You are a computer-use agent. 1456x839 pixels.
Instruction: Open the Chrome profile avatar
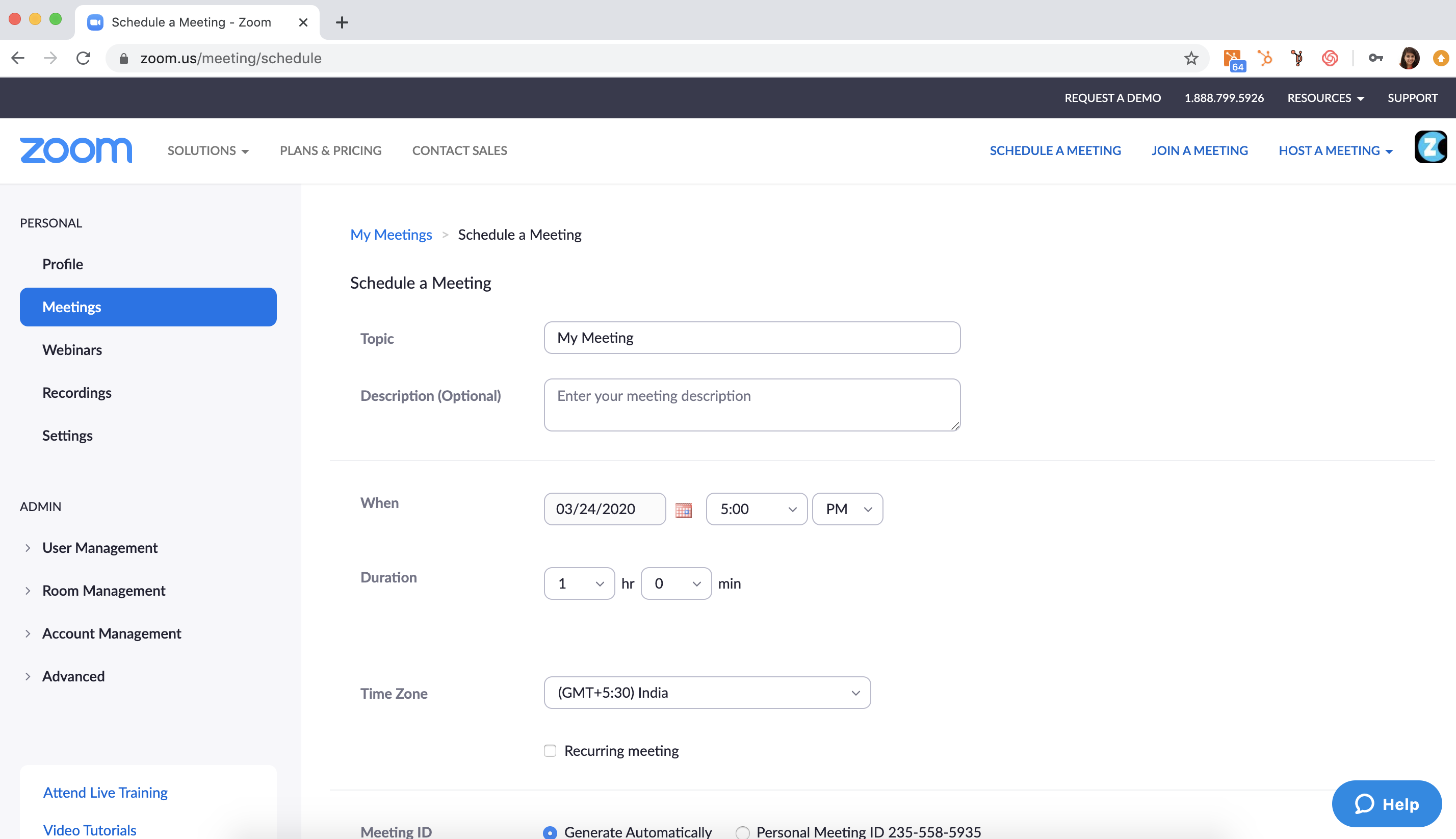1409,58
